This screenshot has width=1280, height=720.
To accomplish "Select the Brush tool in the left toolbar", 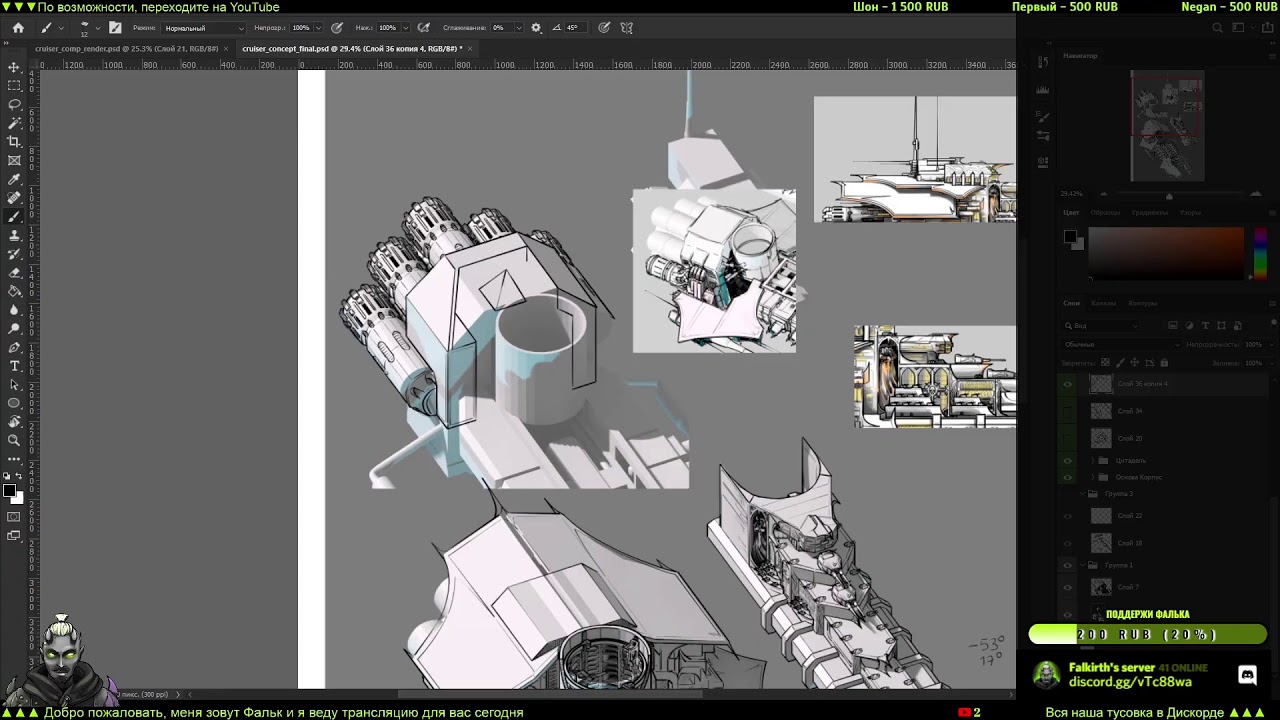I will [14, 217].
